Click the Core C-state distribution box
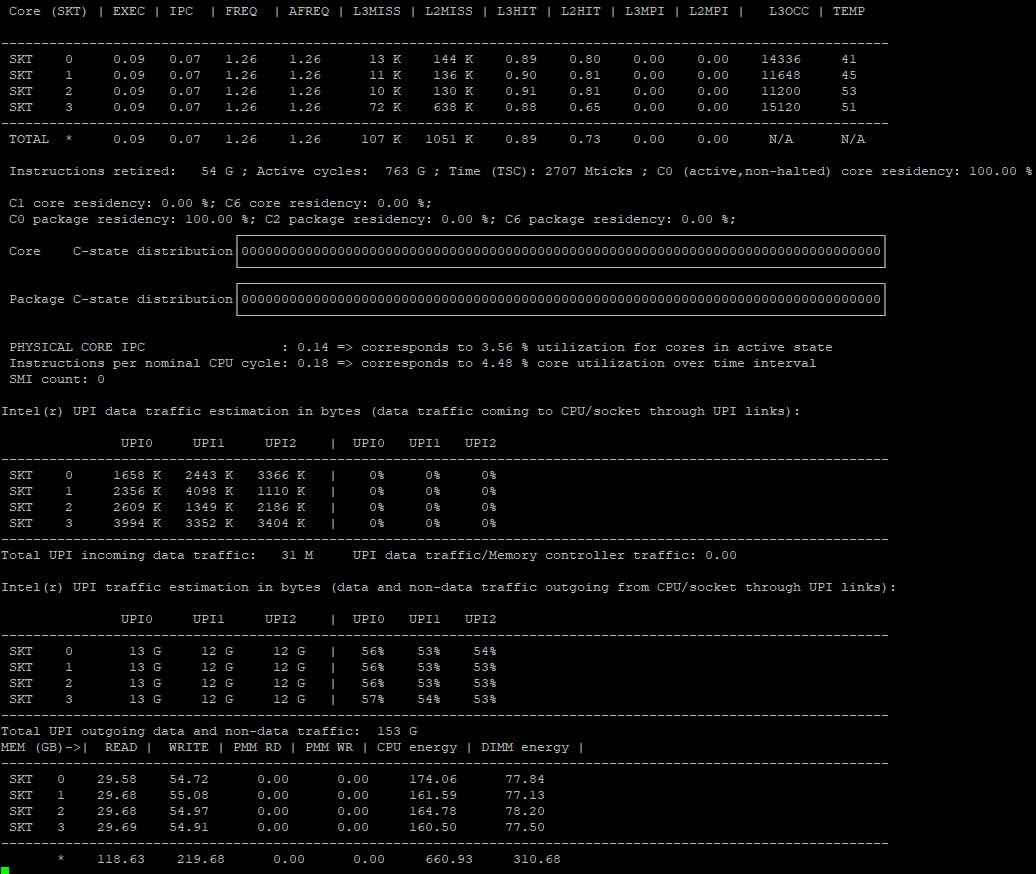Viewport: 1036px width, 874px height. coord(560,251)
